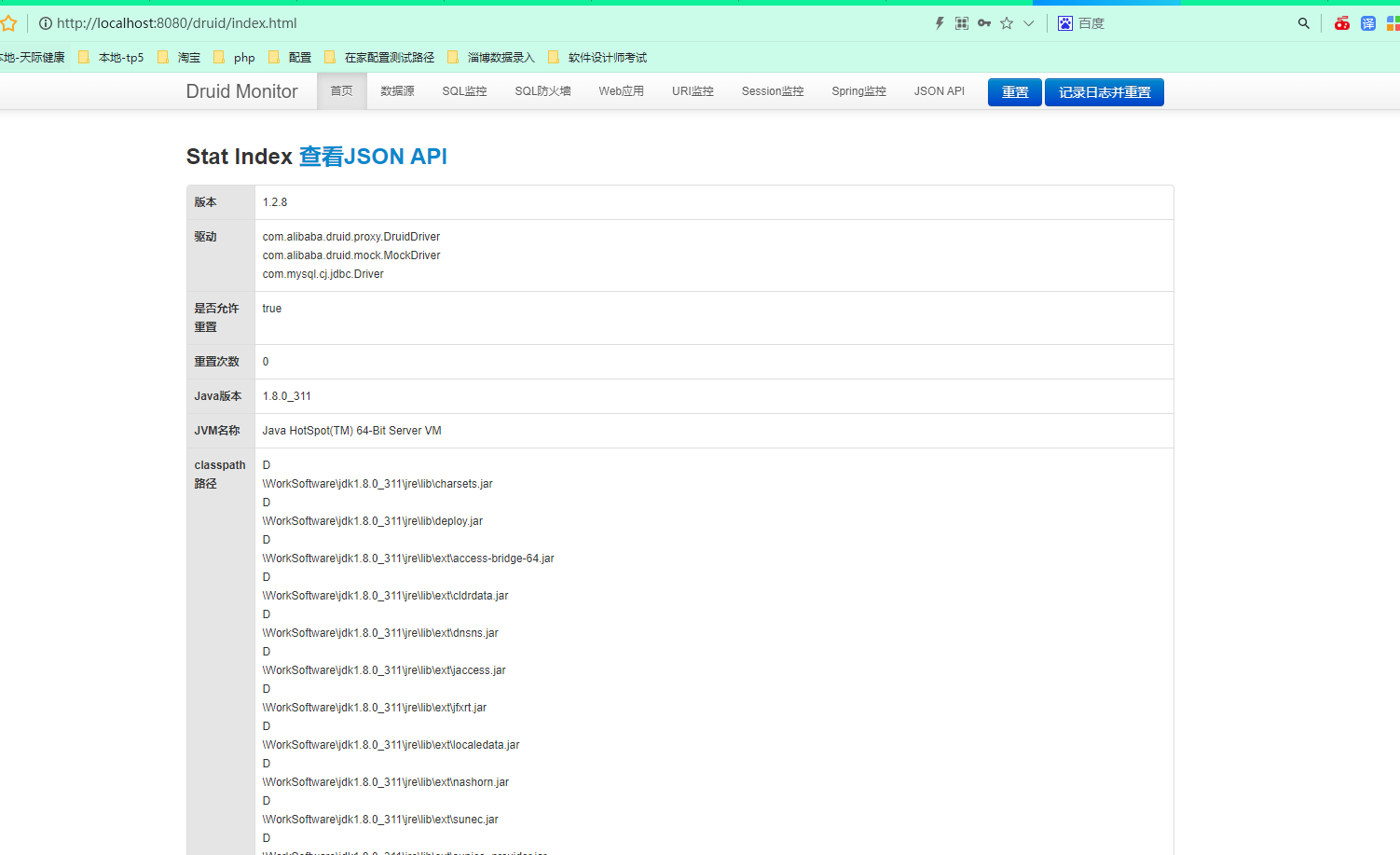
Task: Bookmark page with star icon in address bar
Action: coord(1007,23)
